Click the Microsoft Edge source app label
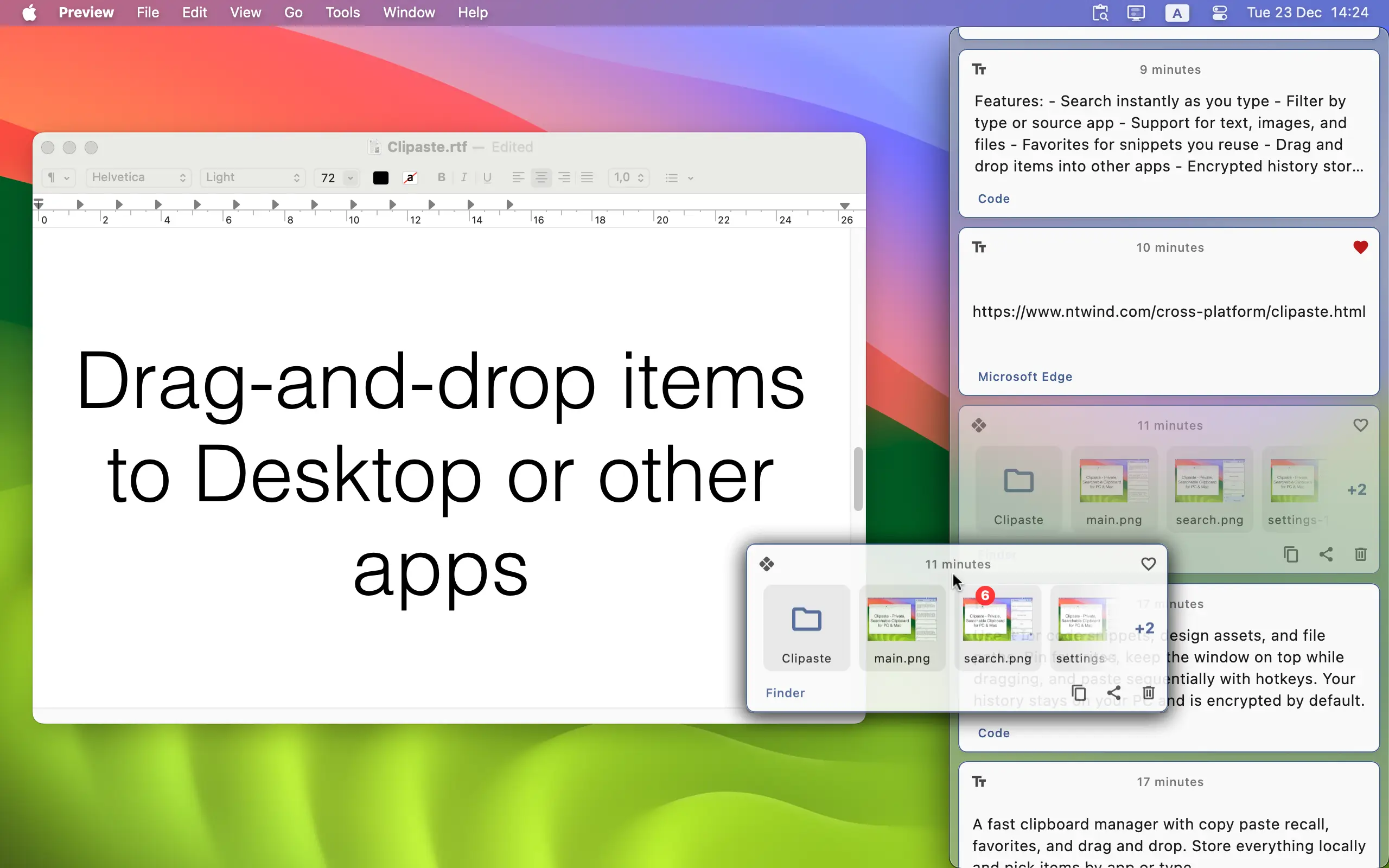This screenshot has width=1389, height=868. [x=1024, y=376]
